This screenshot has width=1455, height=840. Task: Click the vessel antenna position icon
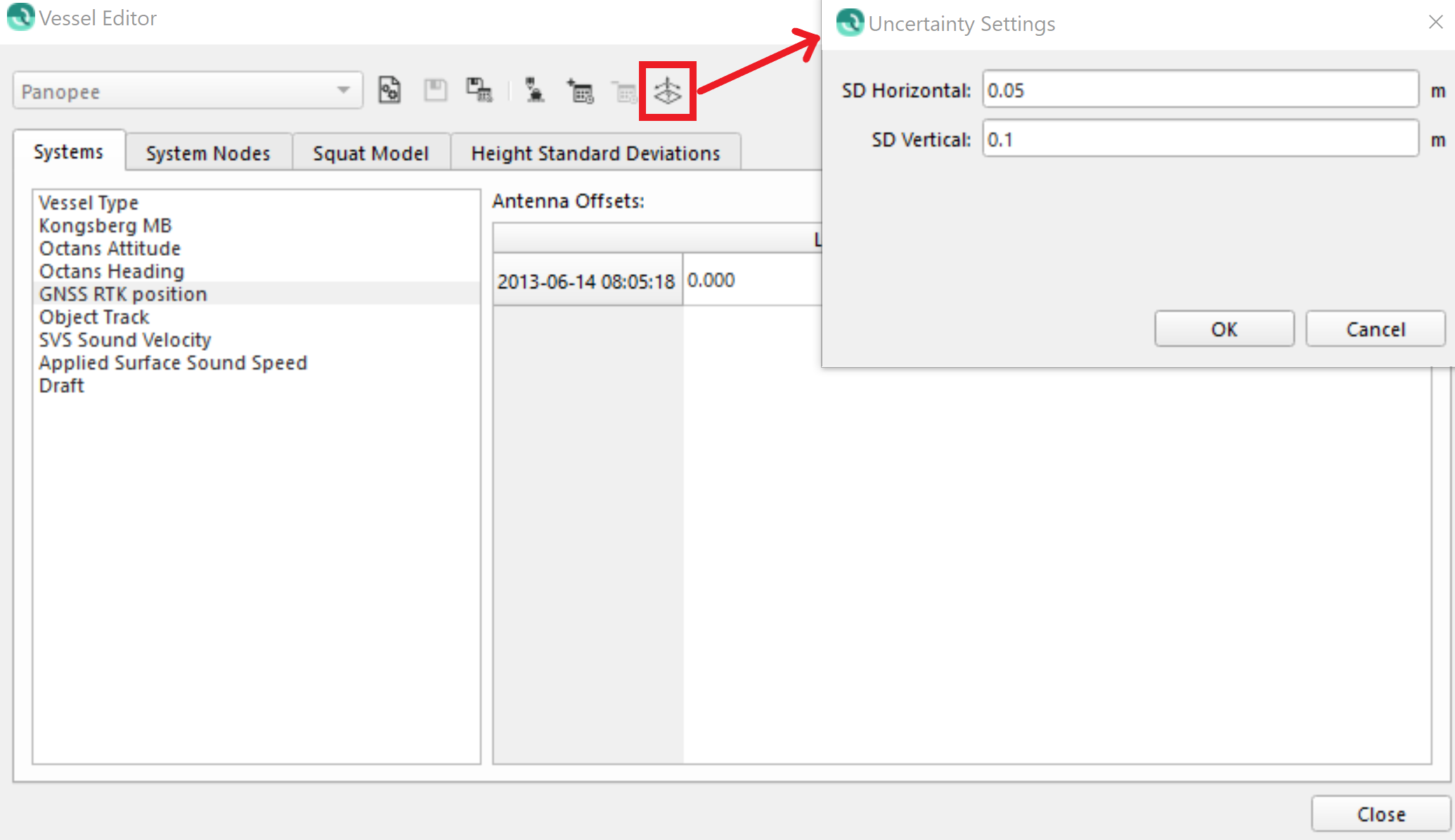pos(535,91)
